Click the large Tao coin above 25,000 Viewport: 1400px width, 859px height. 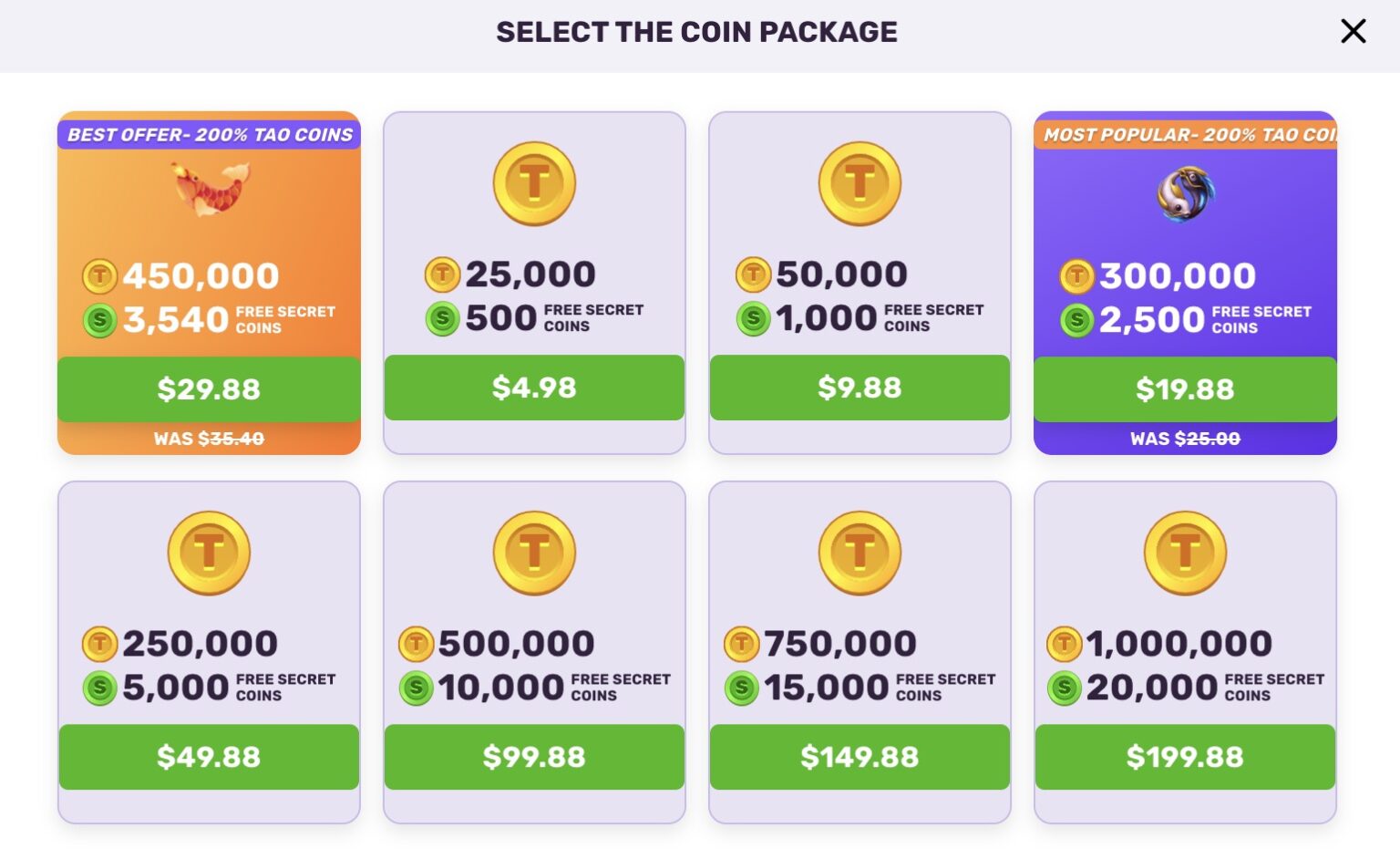[x=534, y=183]
